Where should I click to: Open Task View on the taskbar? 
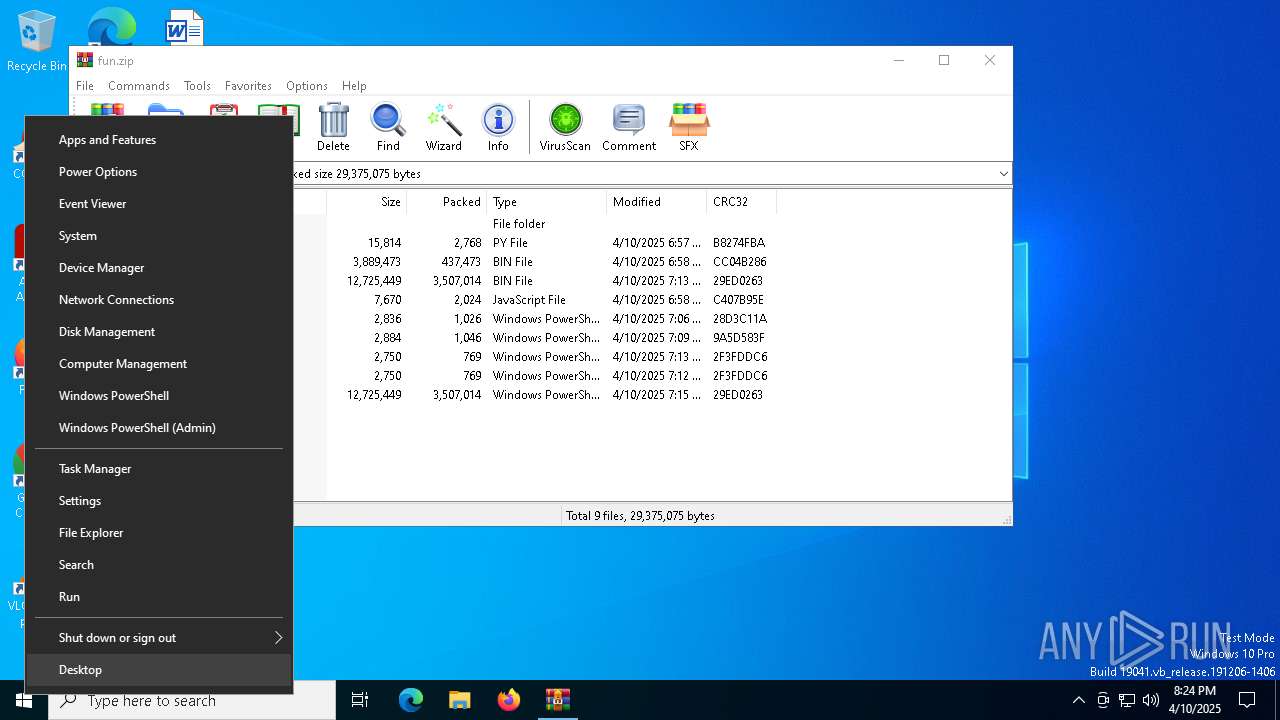pyautogui.click(x=360, y=700)
